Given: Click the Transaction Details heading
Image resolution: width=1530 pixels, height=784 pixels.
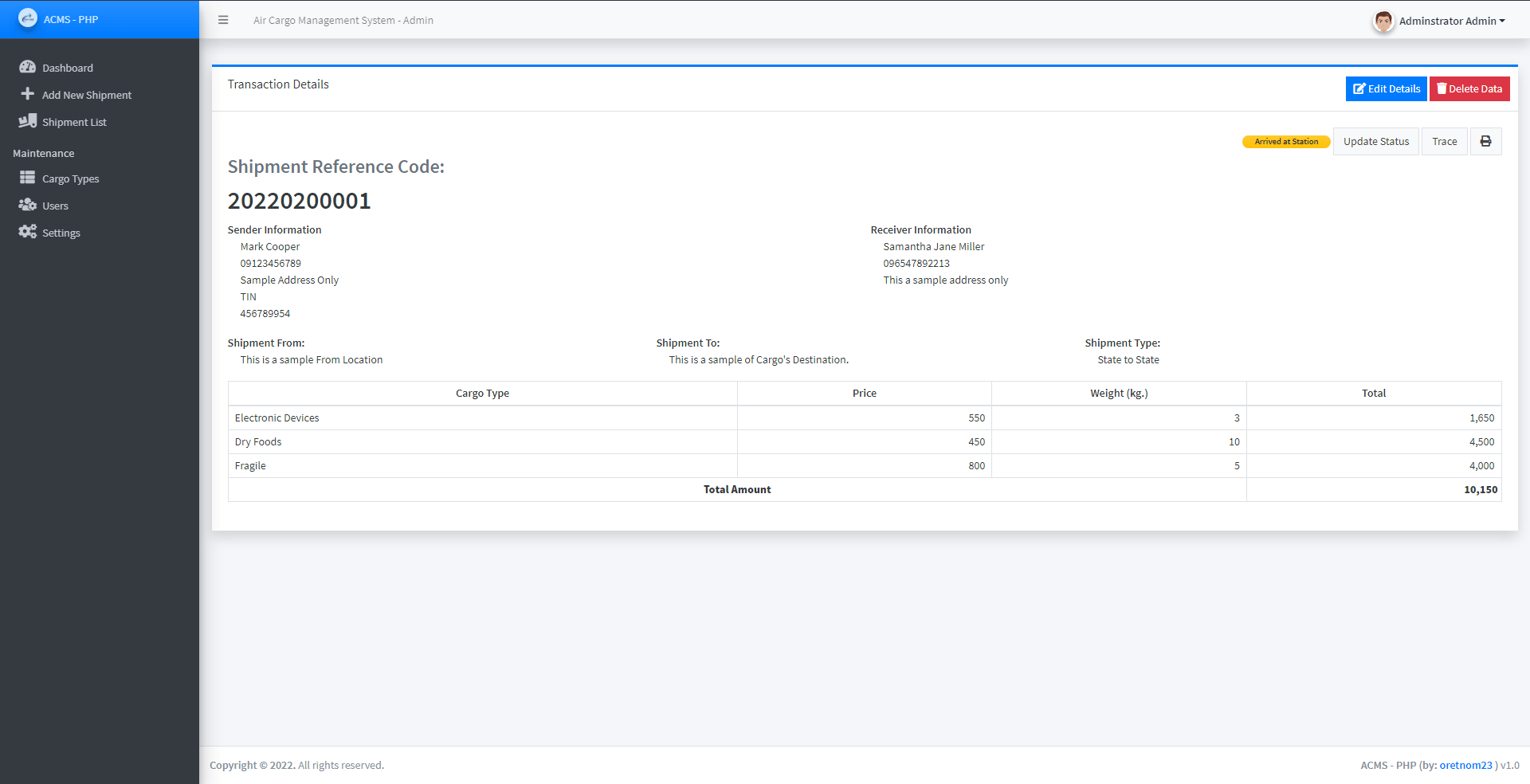Looking at the screenshot, I should [278, 84].
